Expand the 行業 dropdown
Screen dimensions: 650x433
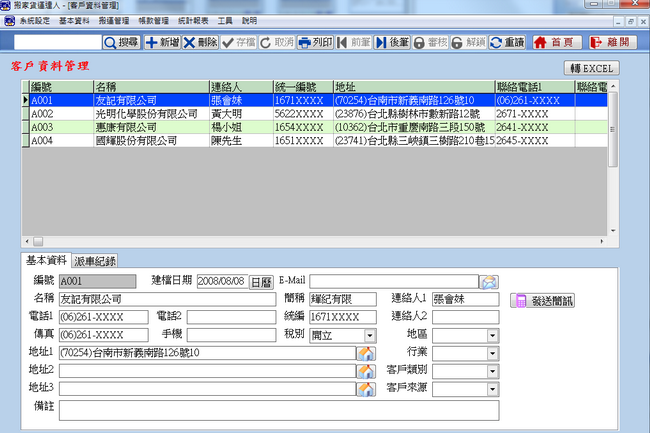click(492, 353)
